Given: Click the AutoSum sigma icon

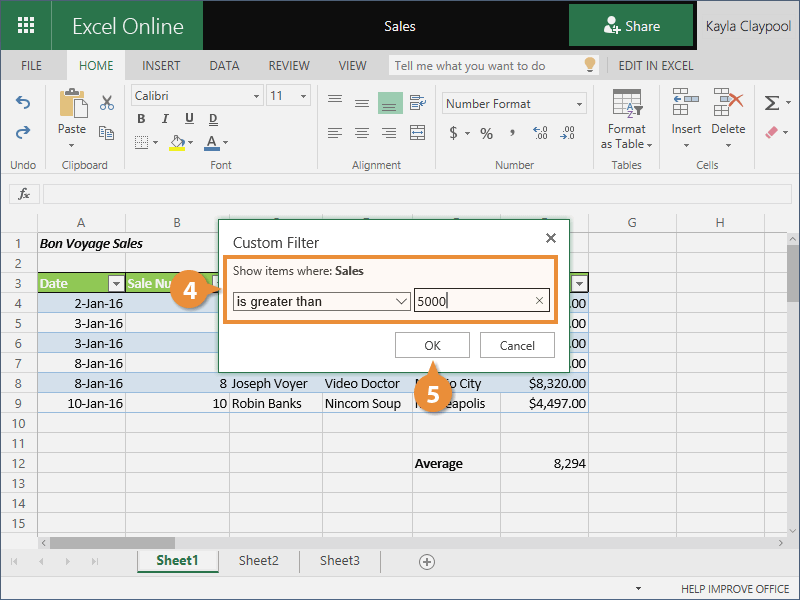Looking at the screenshot, I should (771, 103).
